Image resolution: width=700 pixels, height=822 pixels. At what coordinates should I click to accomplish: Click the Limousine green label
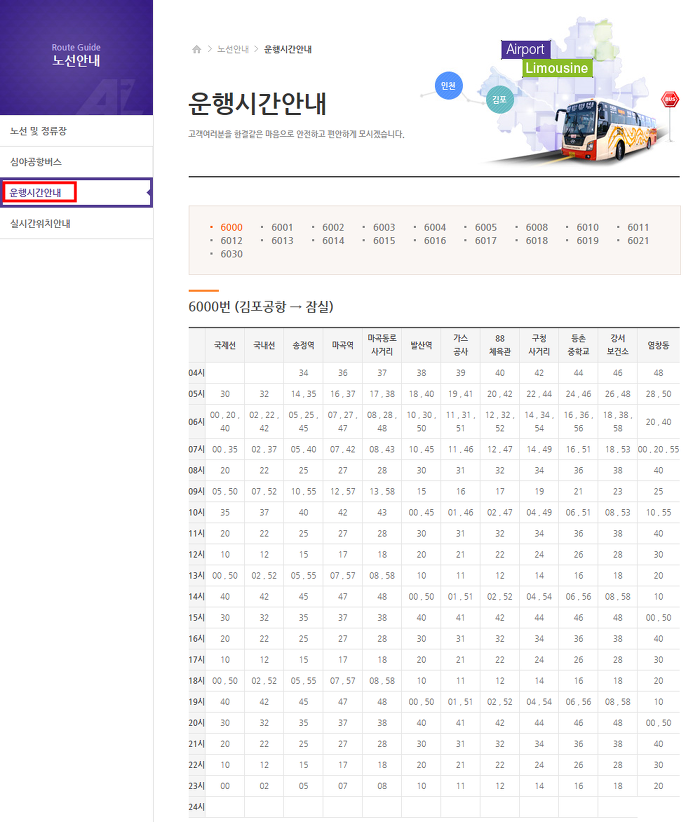(557, 68)
